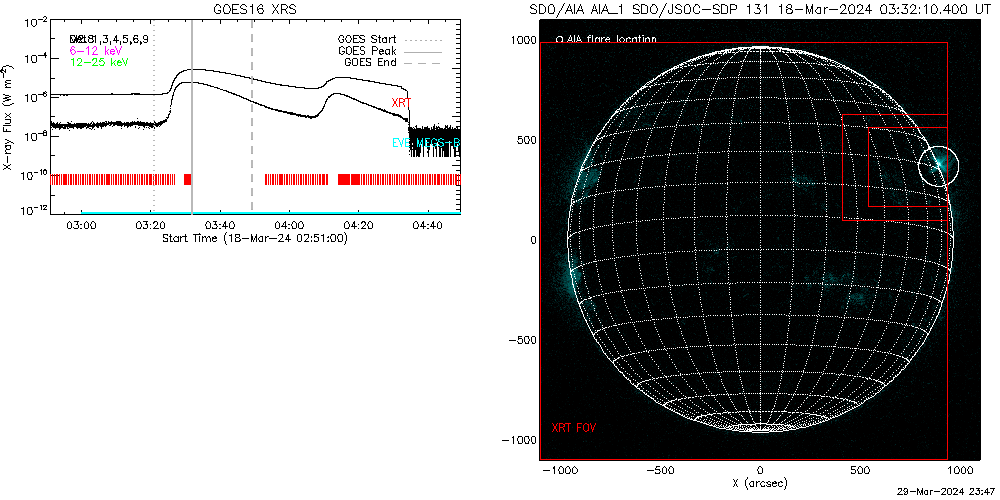Click the Start Time axis label
Image resolution: width=1000 pixels, height=500 pixels.
pyautogui.click(x=254, y=238)
